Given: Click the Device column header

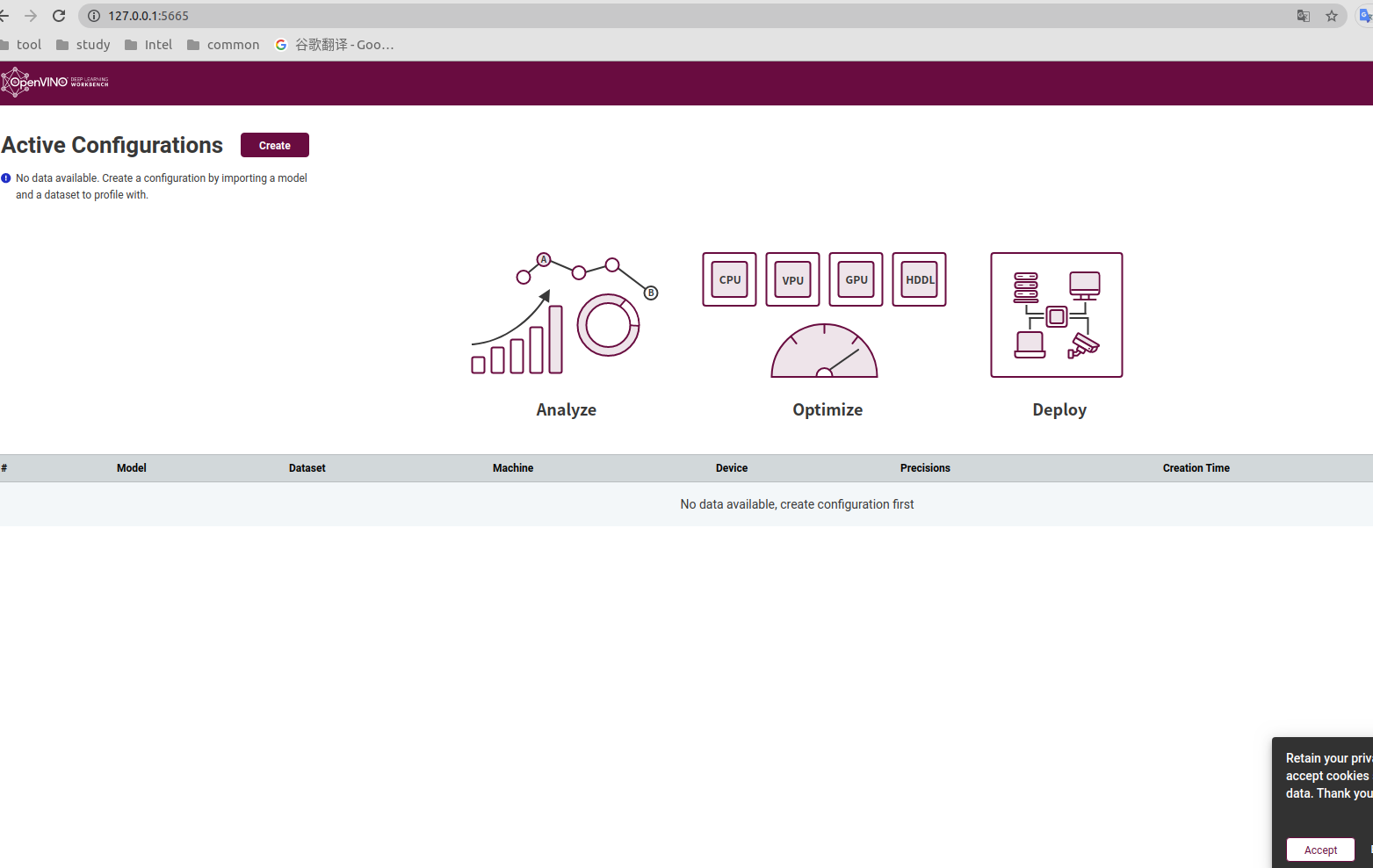Looking at the screenshot, I should [x=732, y=468].
